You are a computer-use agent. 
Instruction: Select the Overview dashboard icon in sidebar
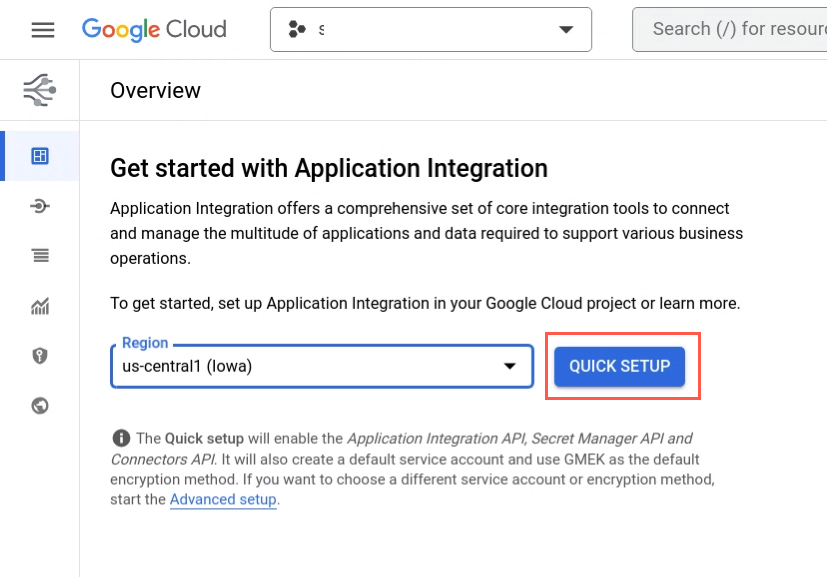click(39, 156)
